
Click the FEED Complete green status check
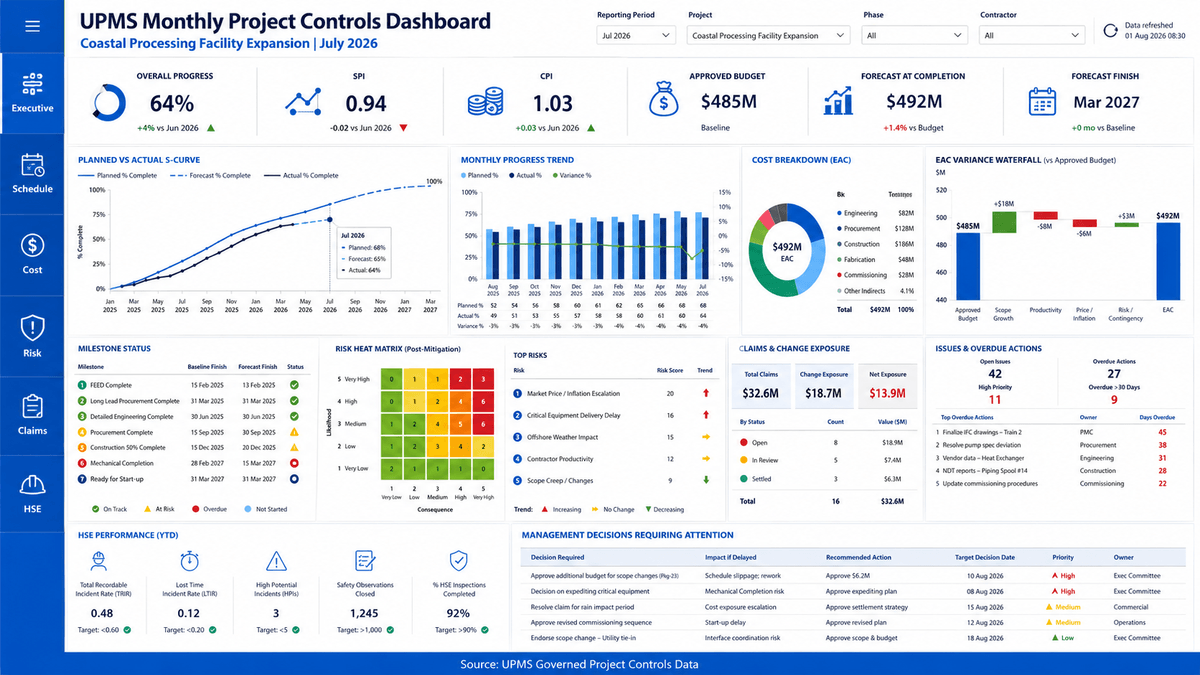(295, 385)
